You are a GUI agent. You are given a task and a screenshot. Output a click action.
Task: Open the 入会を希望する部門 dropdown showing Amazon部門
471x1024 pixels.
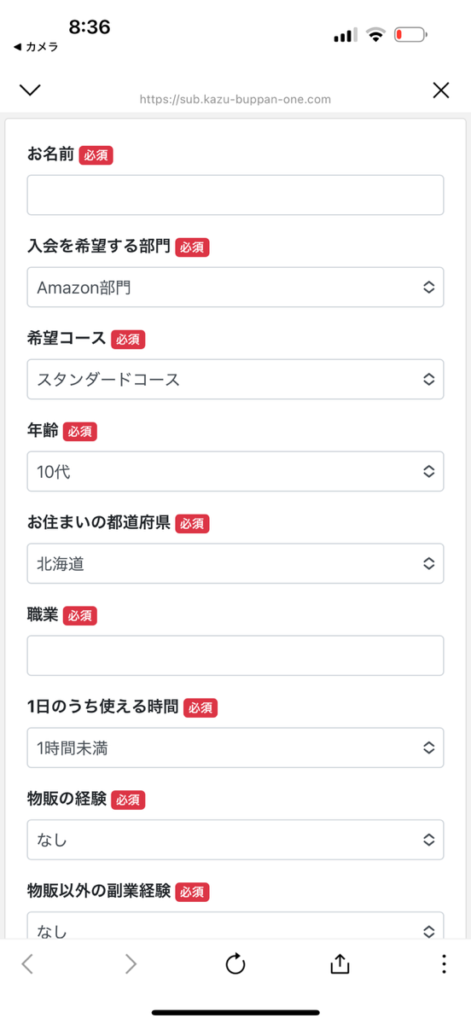coord(235,287)
